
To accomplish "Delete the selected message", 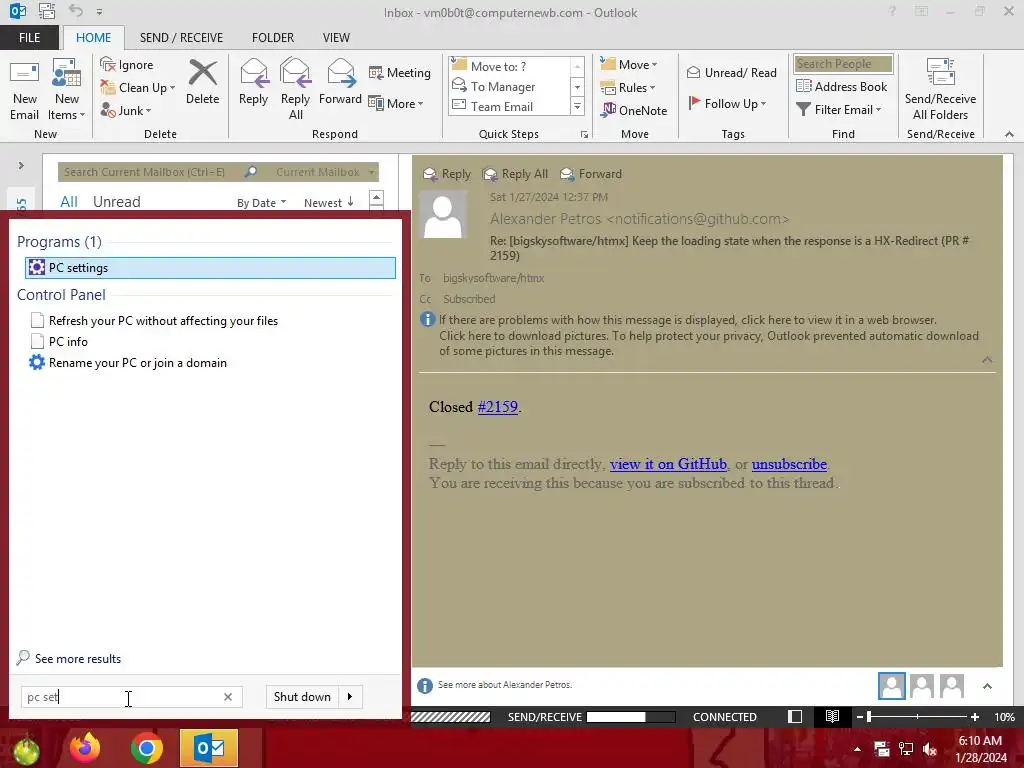I will coord(202,82).
